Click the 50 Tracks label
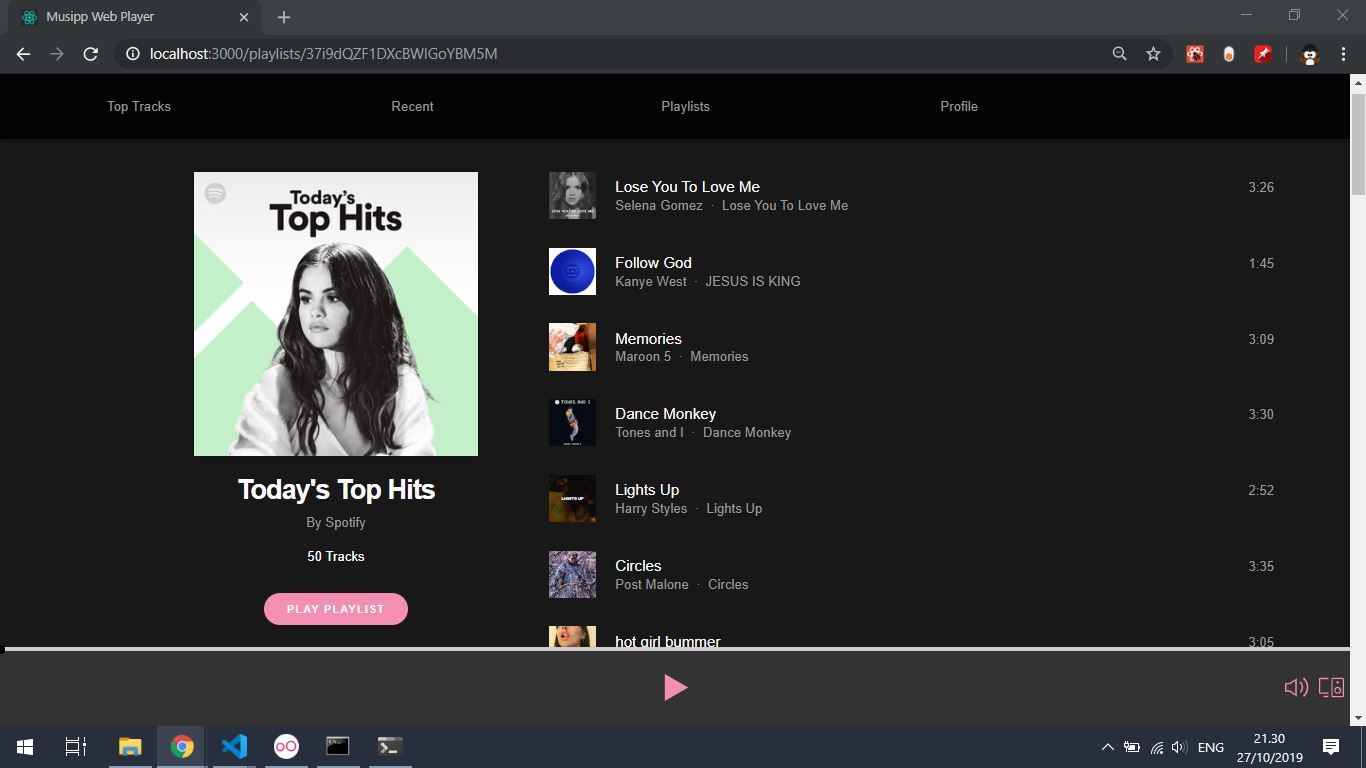The width and height of the screenshot is (1366, 768). 336,556
